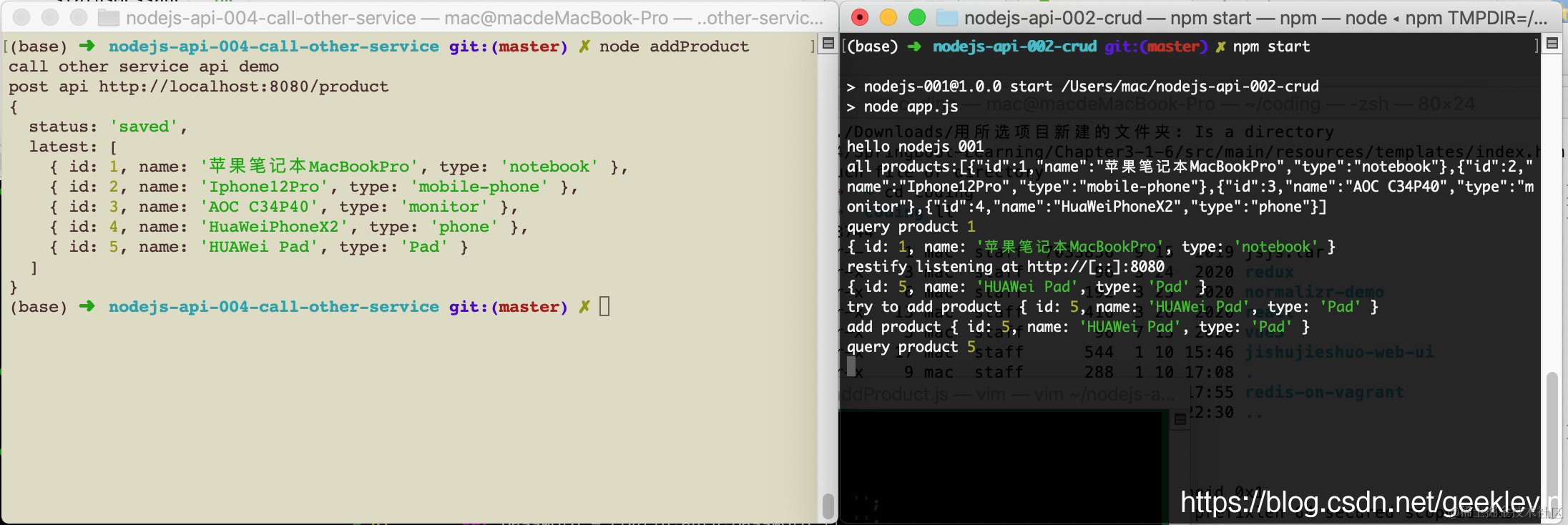The image size is (1568, 525).
Task: Click the 'add product { id: 5' line
Action: point(1078,327)
